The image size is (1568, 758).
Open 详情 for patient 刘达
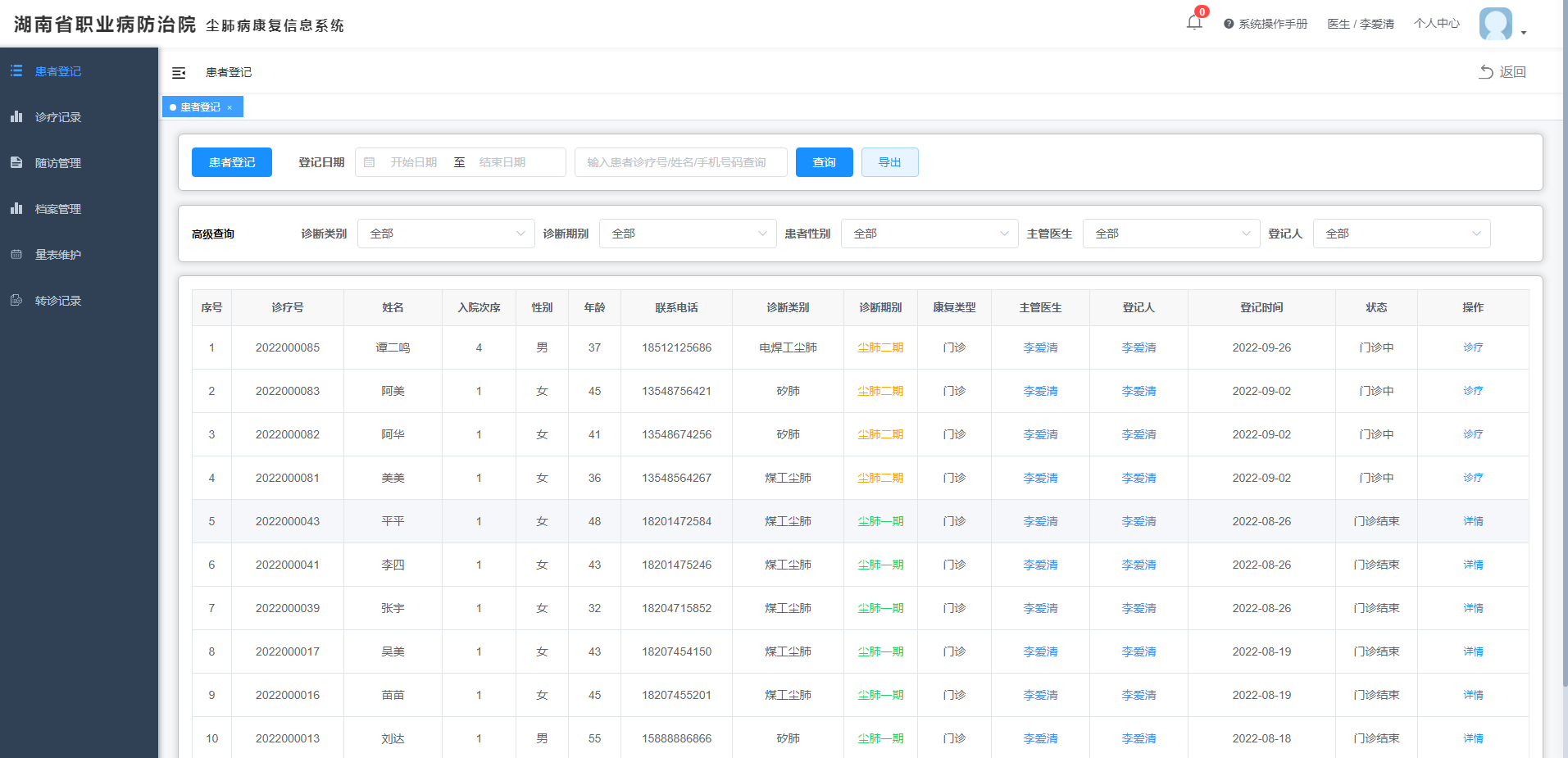click(x=1473, y=738)
